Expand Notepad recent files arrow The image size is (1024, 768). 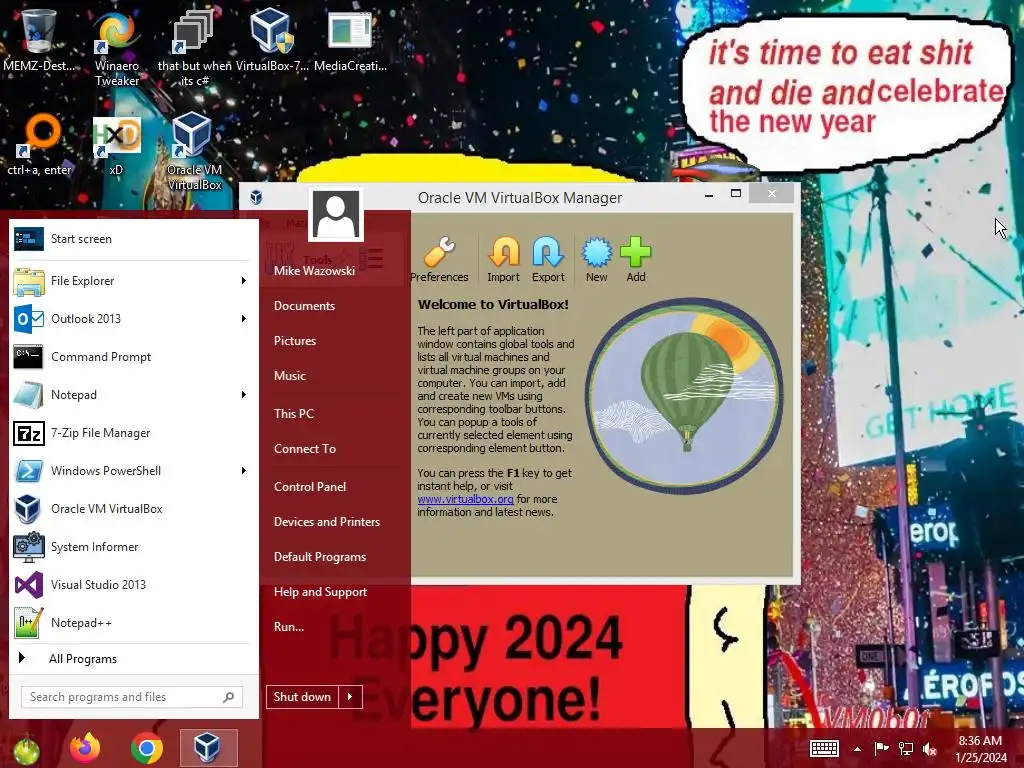pos(244,394)
